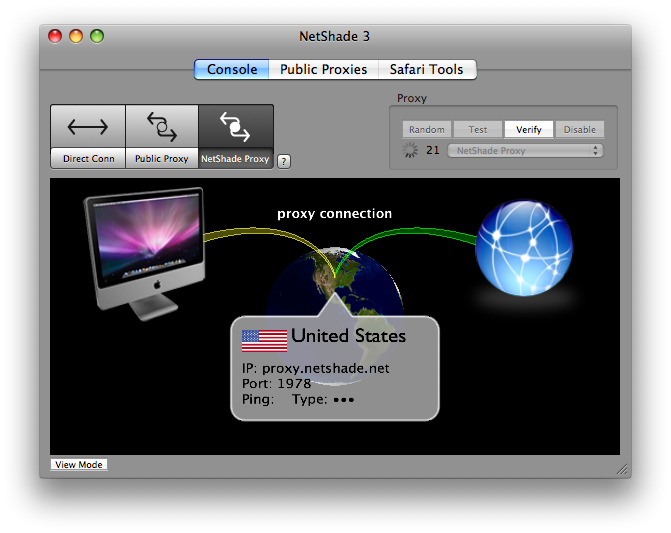Select the NetShade Proxy mode
This screenshot has width=671, height=533.
[x=235, y=136]
